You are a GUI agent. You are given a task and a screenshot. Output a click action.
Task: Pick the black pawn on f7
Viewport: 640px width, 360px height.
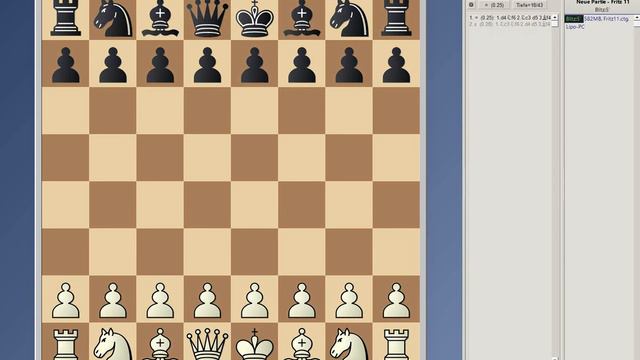(302, 65)
